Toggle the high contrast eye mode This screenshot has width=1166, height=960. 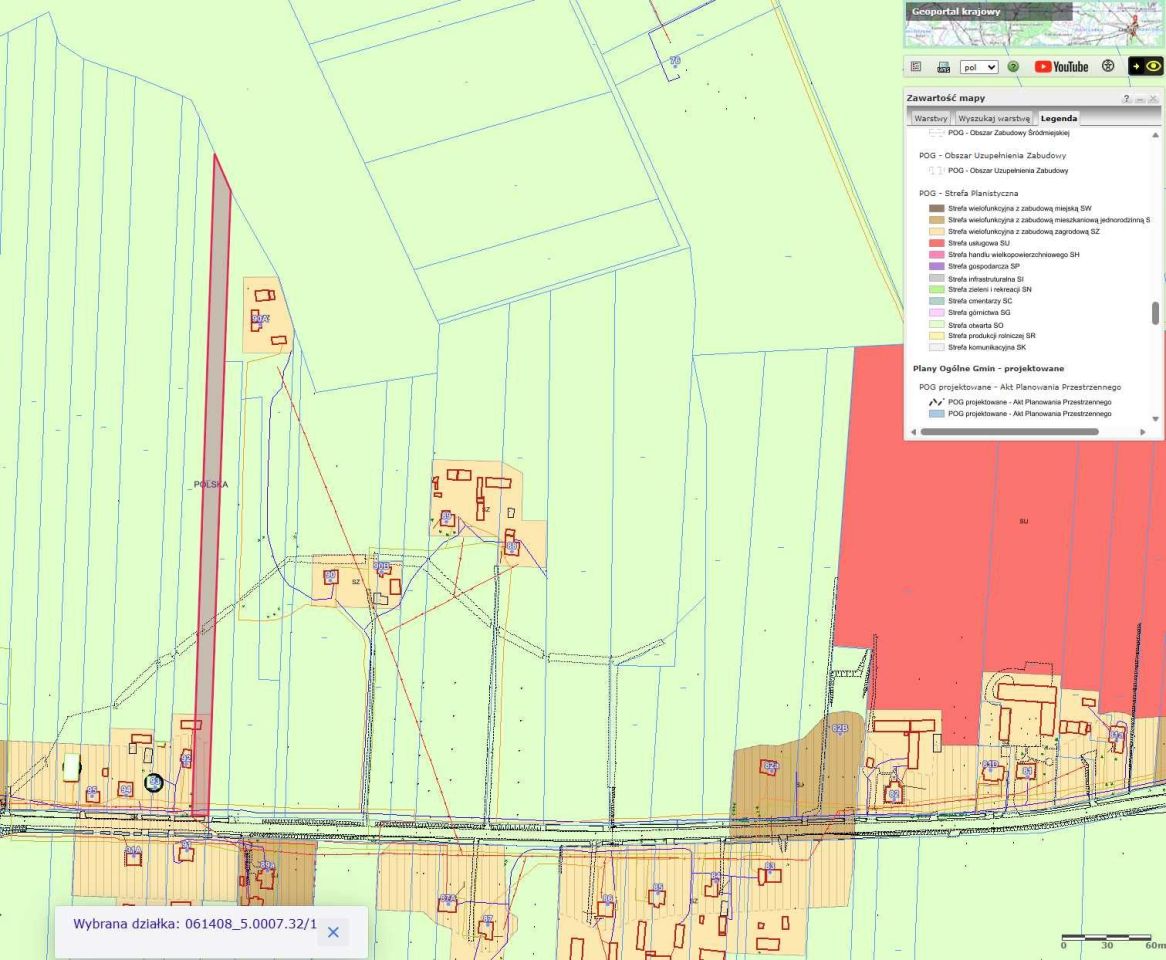pyautogui.click(x=1146, y=66)
